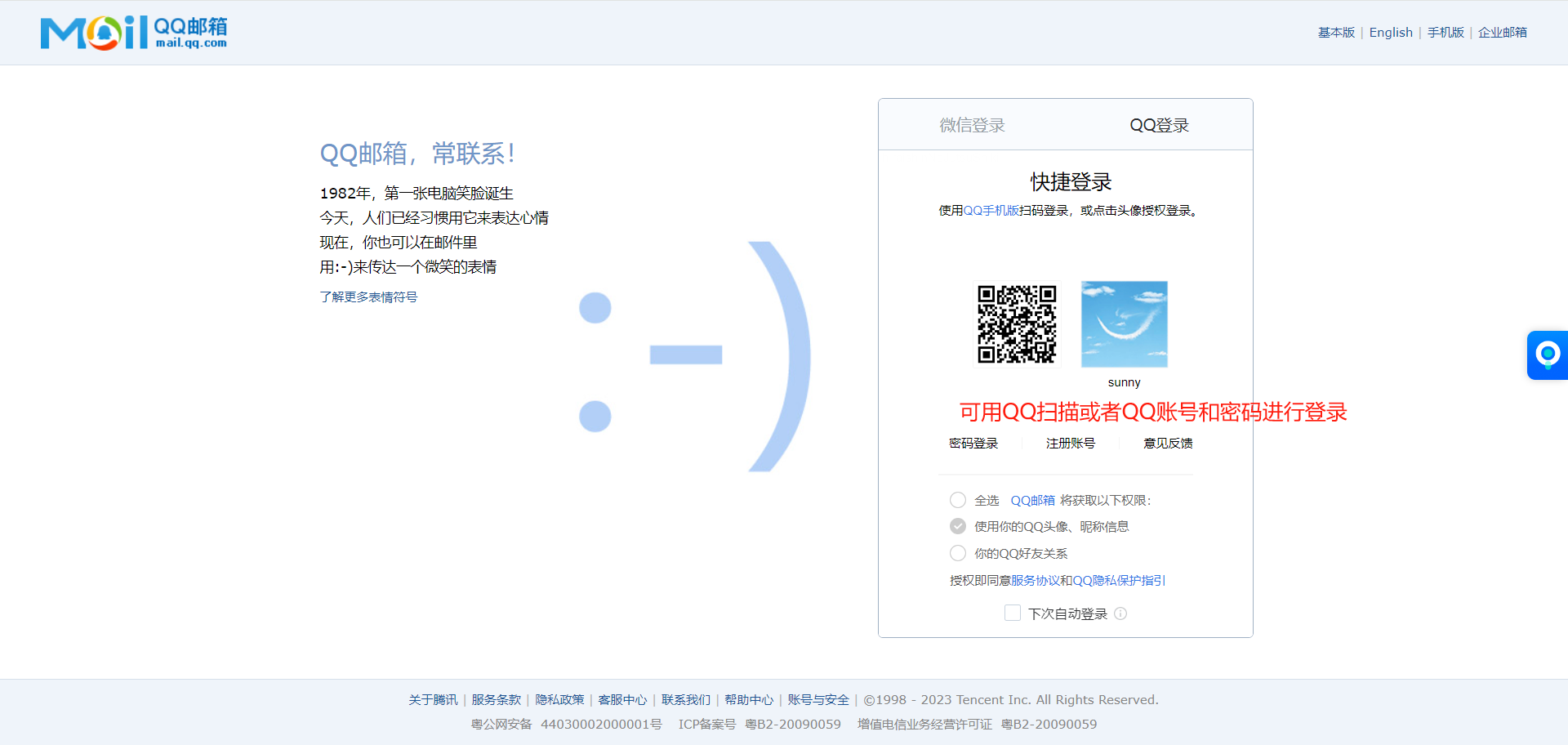The width and height of the screenshot is (1568, 745).
Task: Open 了解更多表情符号 link
Action: [x=368, y=297]
